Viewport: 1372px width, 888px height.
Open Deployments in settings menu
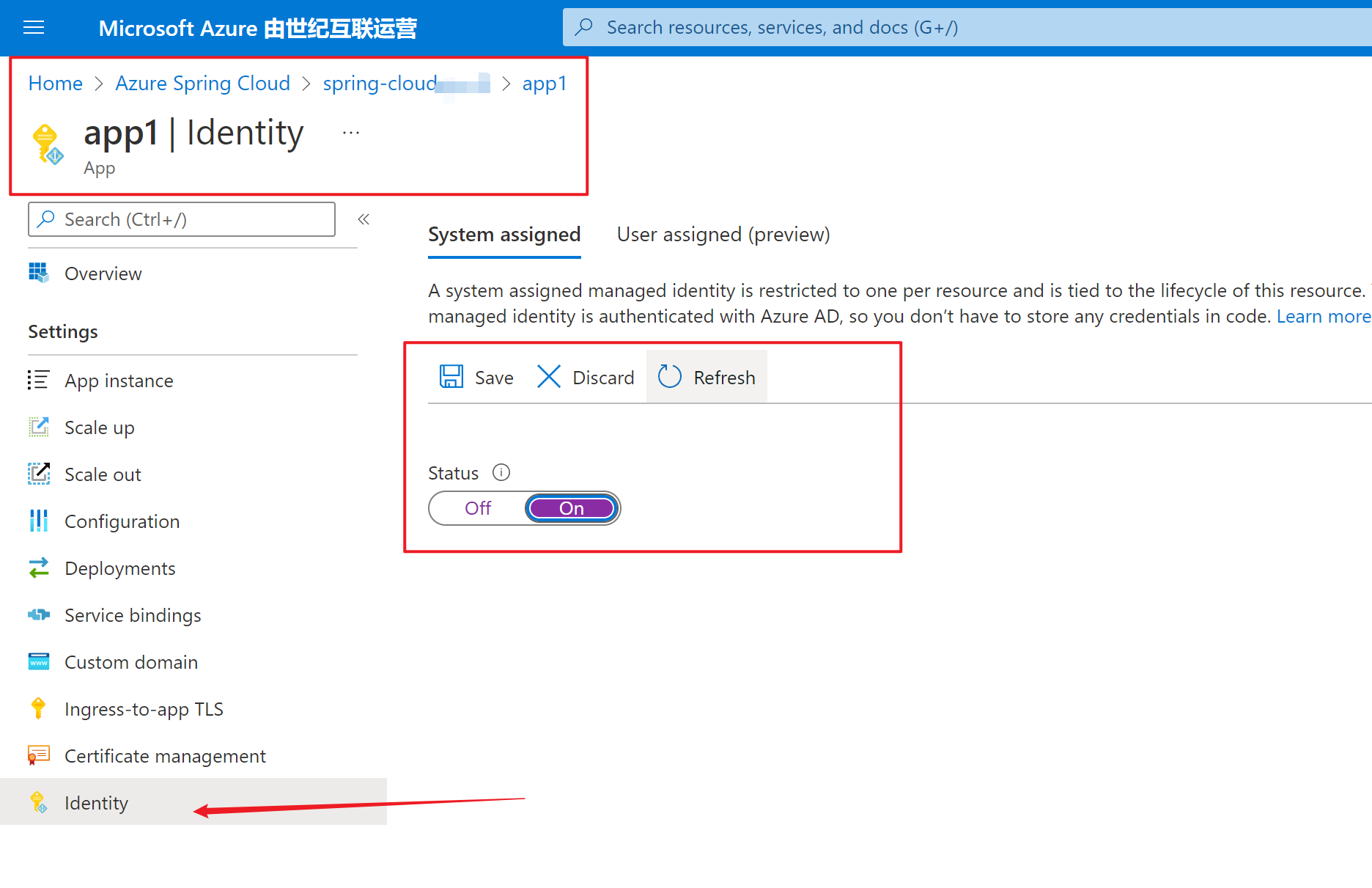click(119, 568)
